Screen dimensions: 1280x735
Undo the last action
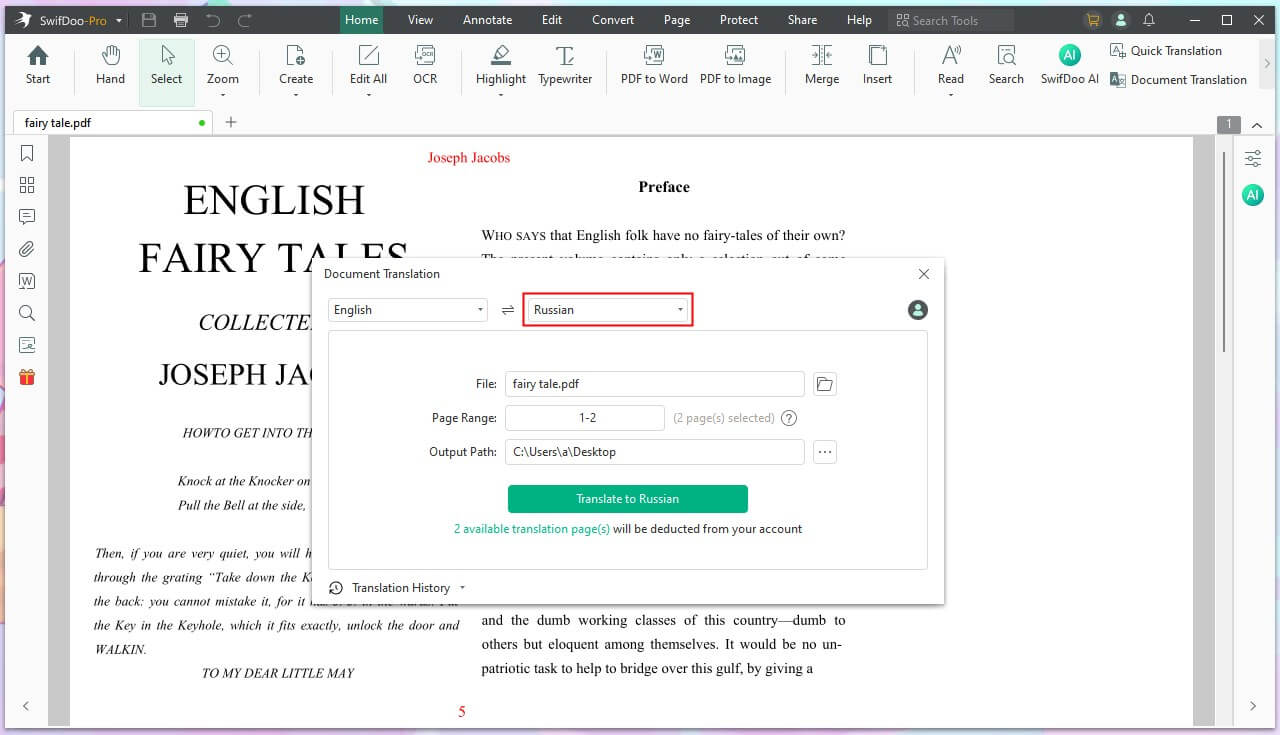click(x=212, y=20)
